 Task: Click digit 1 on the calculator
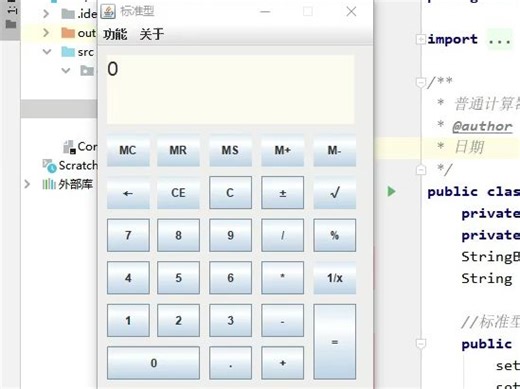(128, 321)
